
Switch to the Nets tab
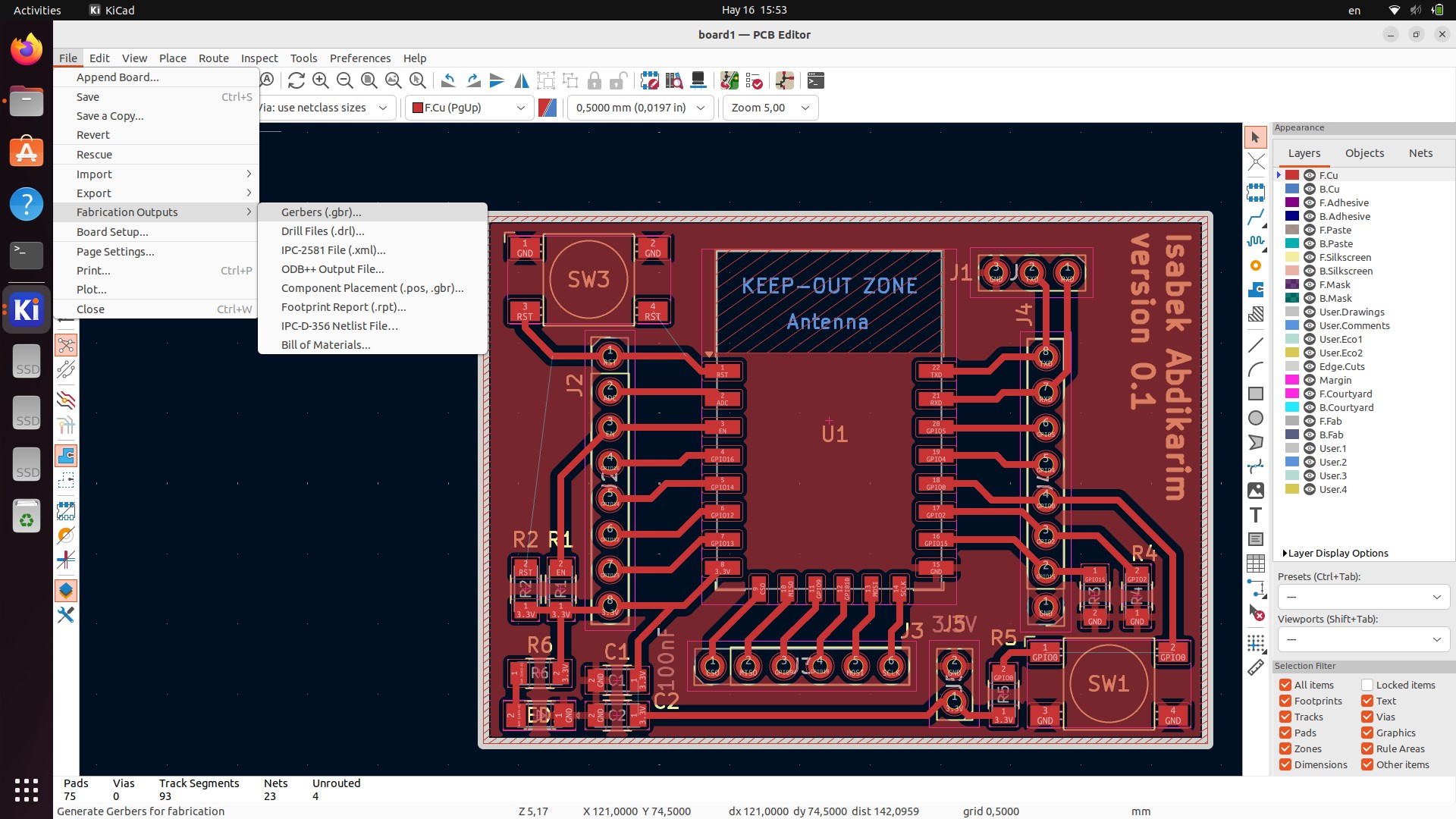(x=1420, y=153)
